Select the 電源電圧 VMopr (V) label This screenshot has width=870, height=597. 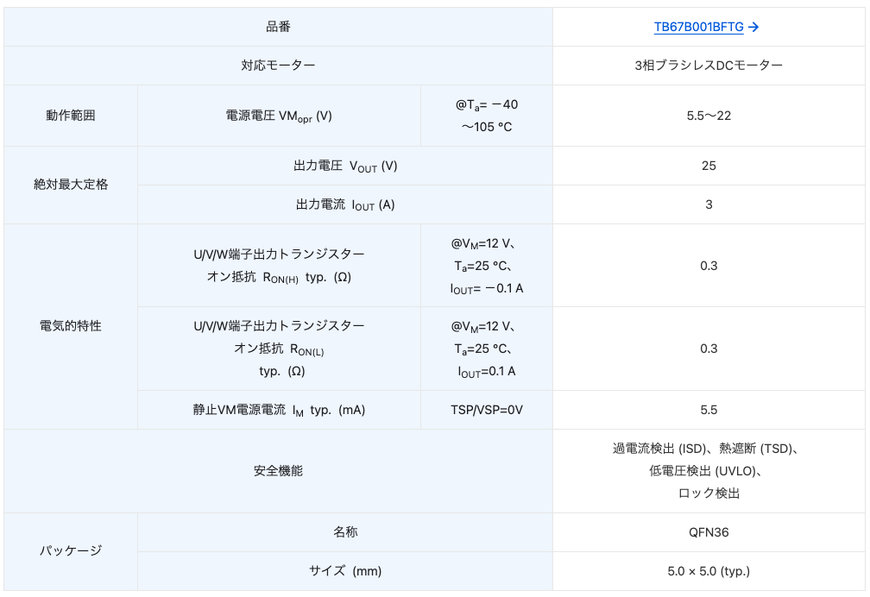(279, 116)
